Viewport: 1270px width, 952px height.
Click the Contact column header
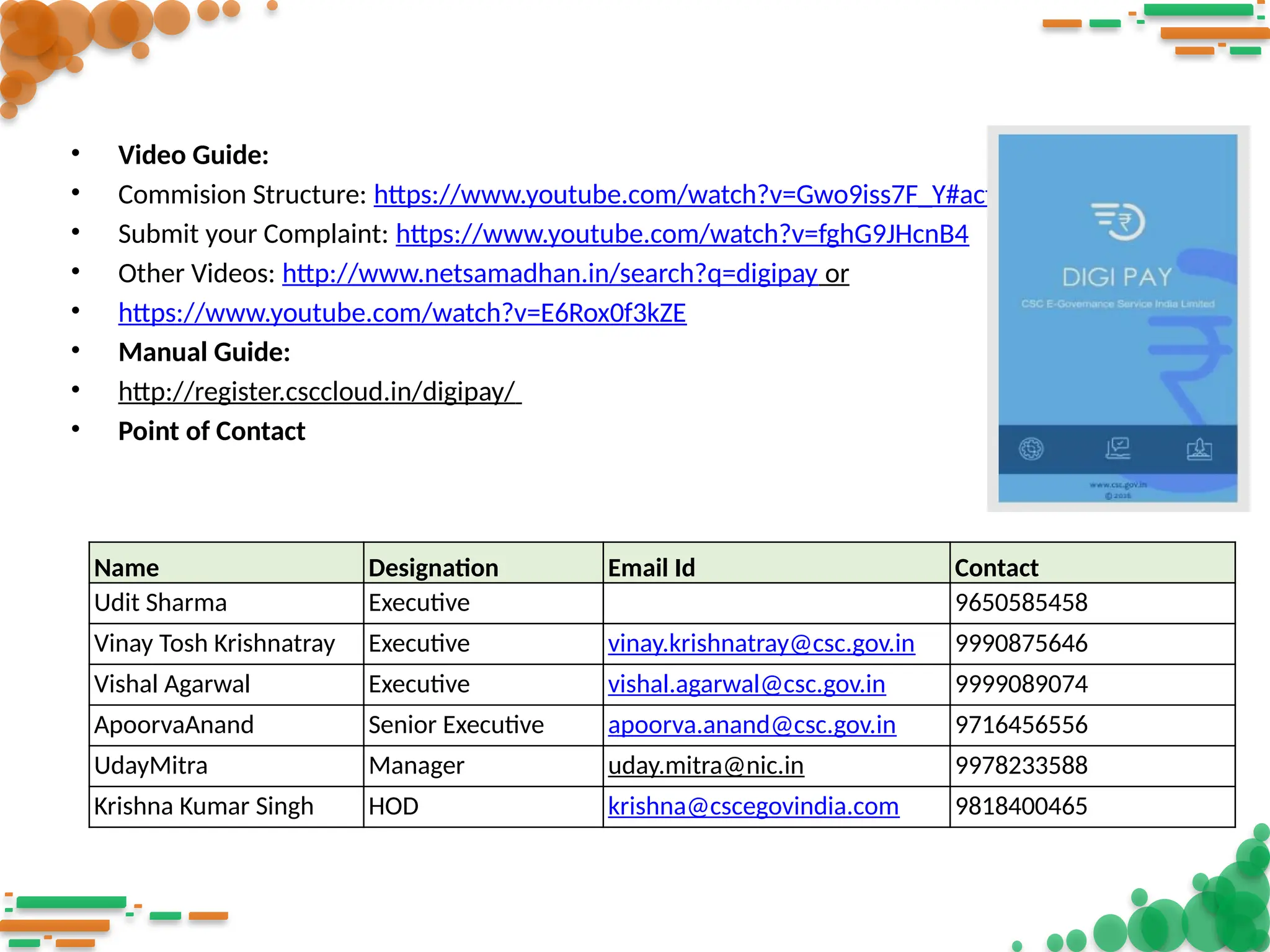point(1093,563)
